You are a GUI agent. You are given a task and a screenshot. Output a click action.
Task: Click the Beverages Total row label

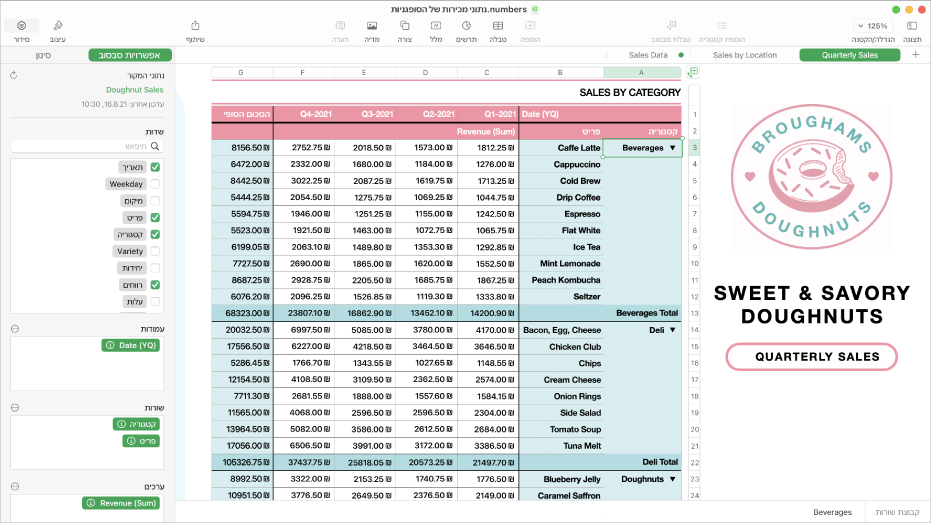coord(647,313)
